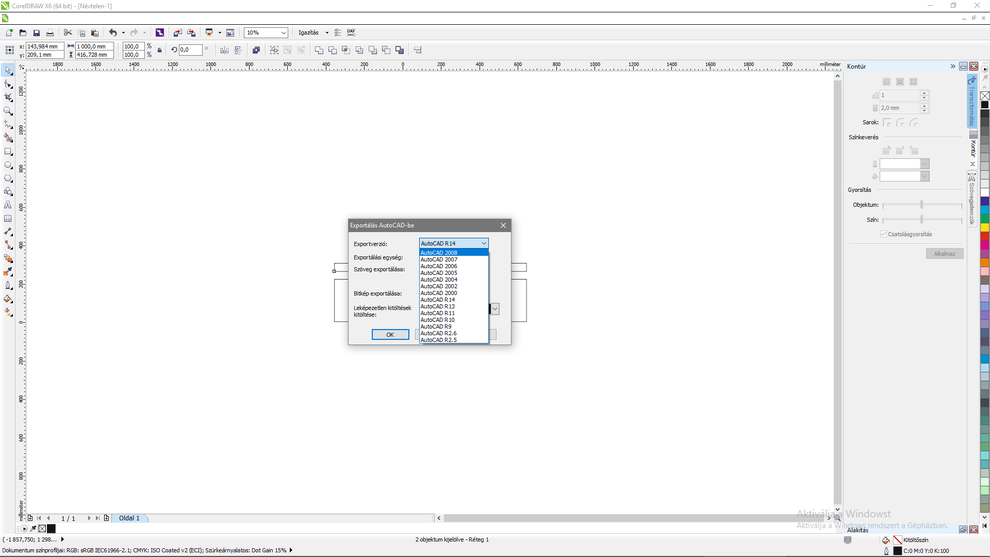Close the Exportálás AutoCAD-be dialog
The width and height of the screenshot is (990, 557).
503,226
